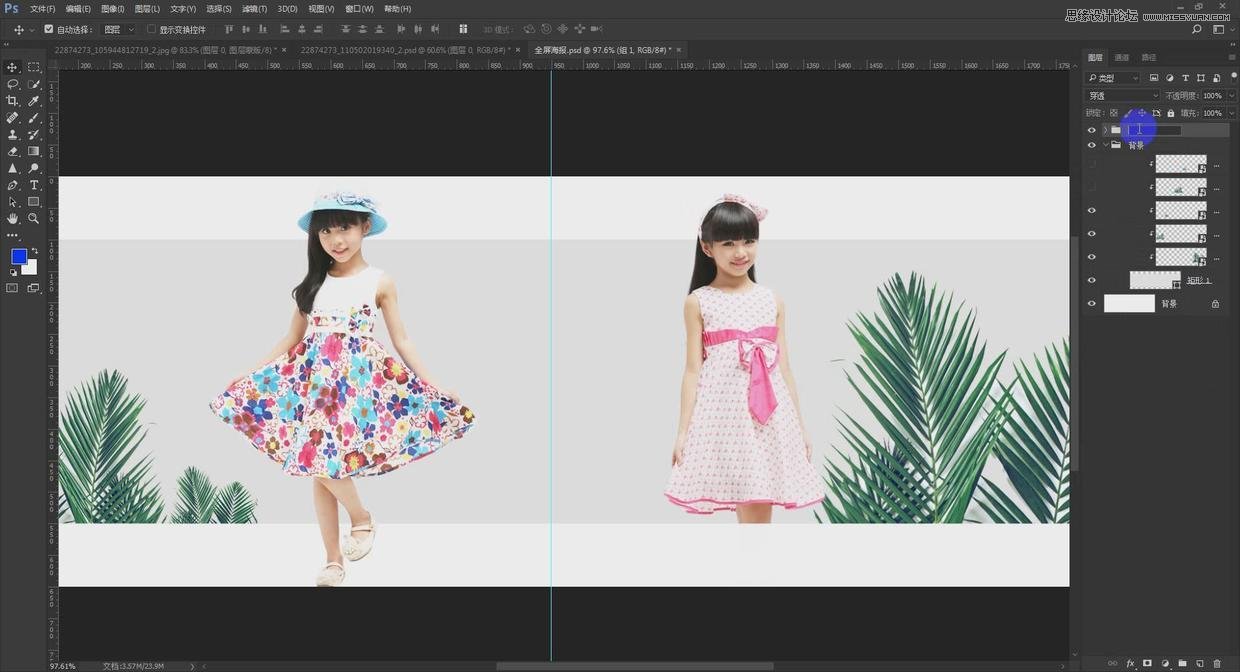Hide the 矩形 1 layer via eye icon
Screen dimensions: 1240x672
coord(1091,280)
